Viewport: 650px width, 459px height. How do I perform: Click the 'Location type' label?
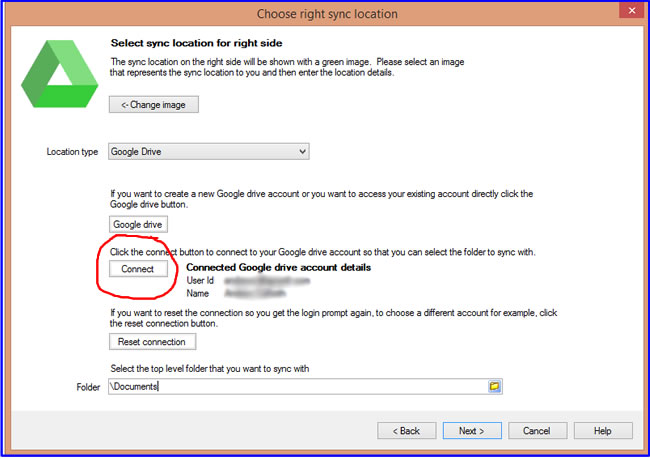click(72, 152)
